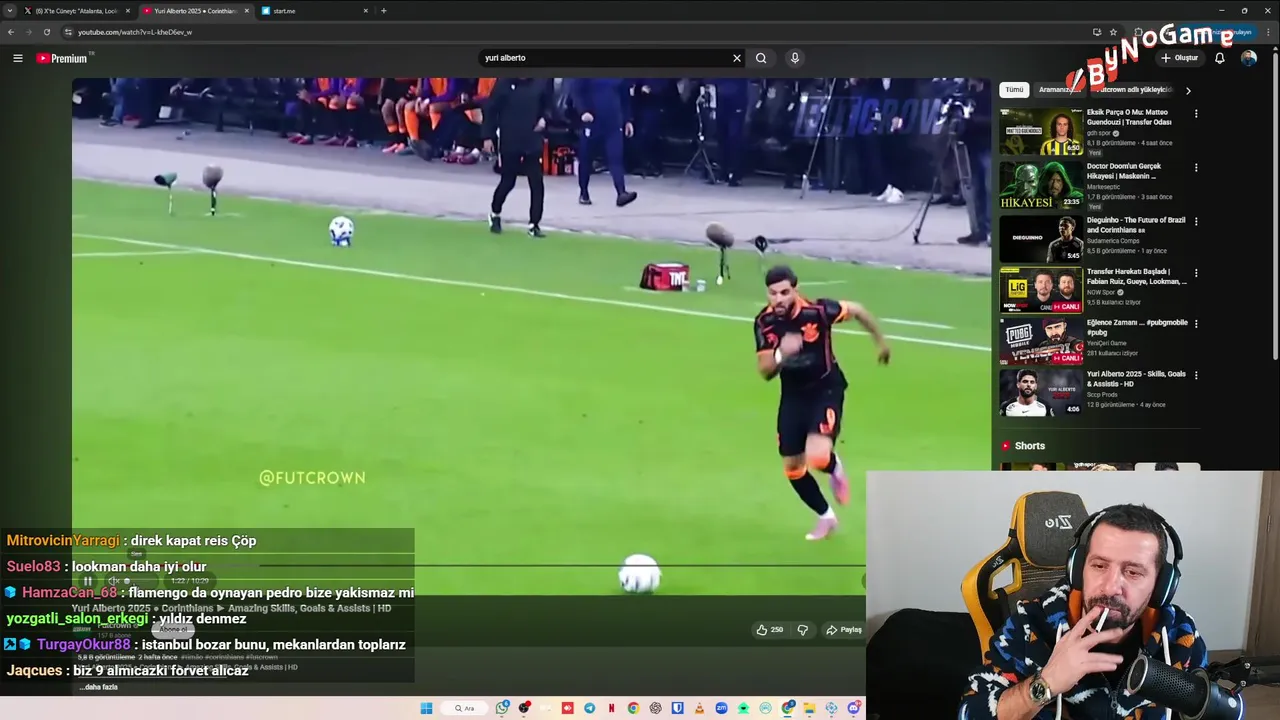Show more filter chips with right chevron
Image resolution: width=1280 pixels, height=720 pixels.
point(1188,90)
